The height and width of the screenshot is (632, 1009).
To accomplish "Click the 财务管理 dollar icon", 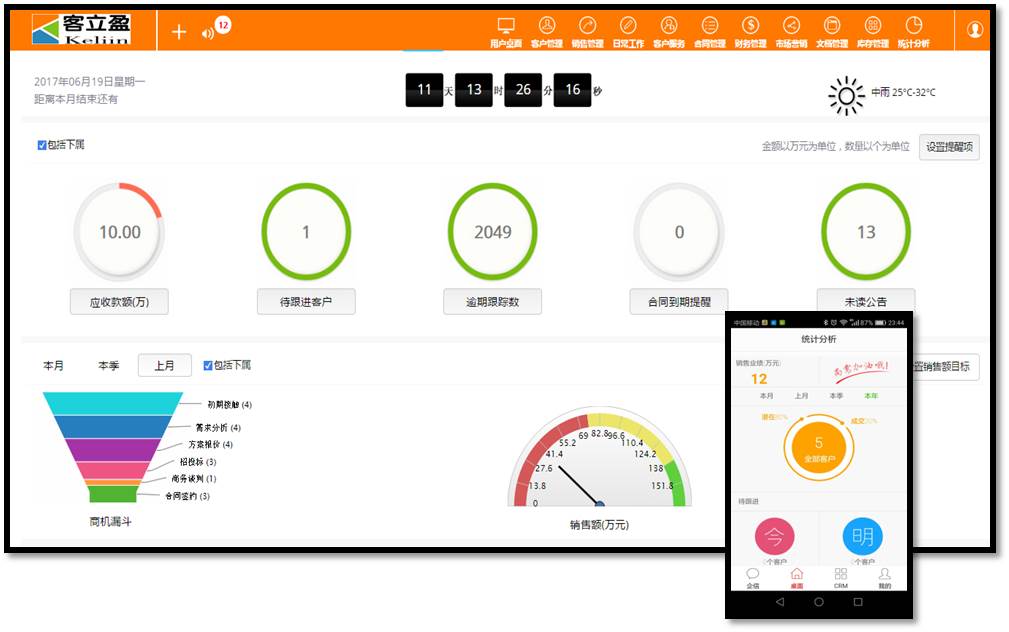I will (749, 28).
